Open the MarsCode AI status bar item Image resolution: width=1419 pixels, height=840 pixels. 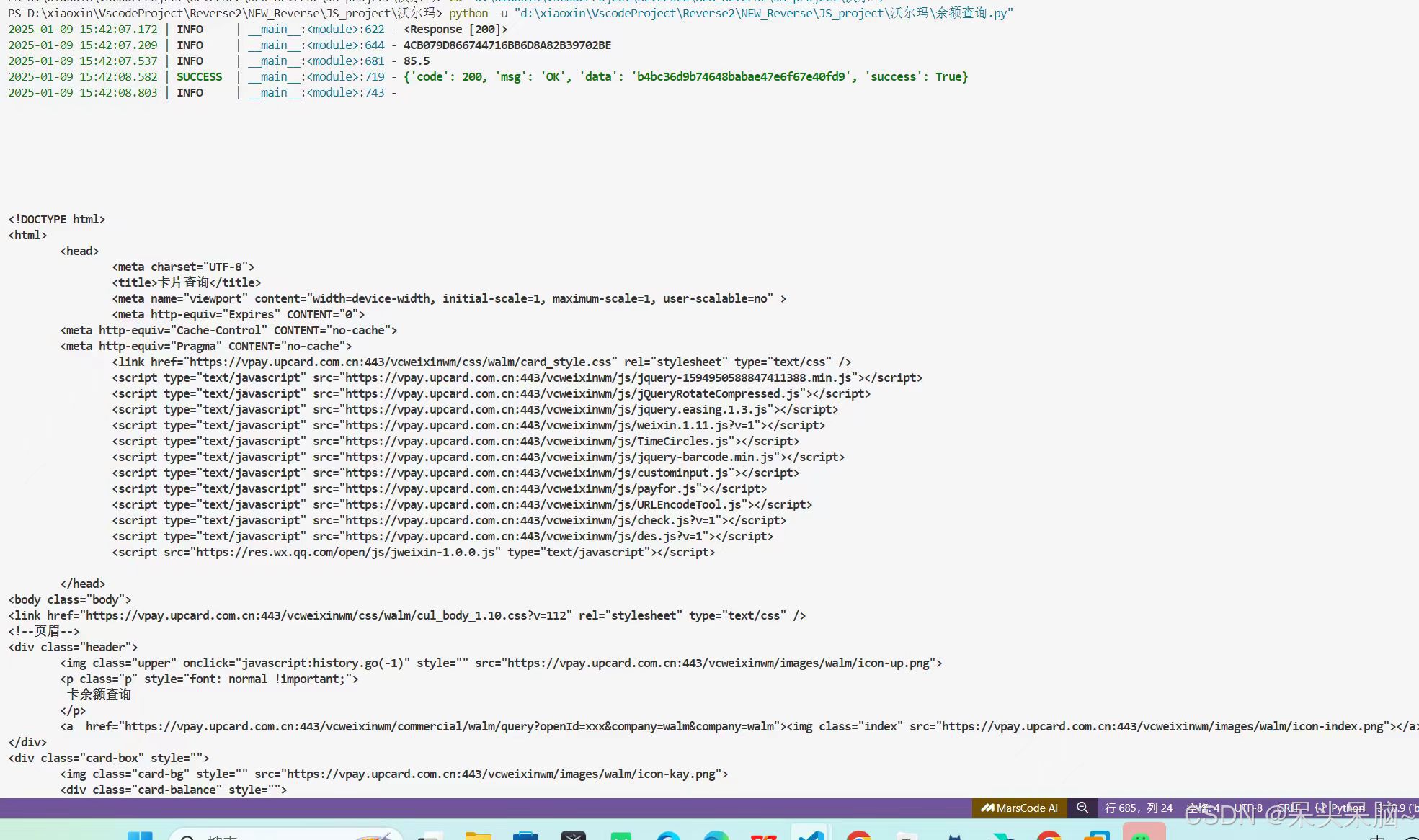pyautogui.click(x=1019, y=808)
